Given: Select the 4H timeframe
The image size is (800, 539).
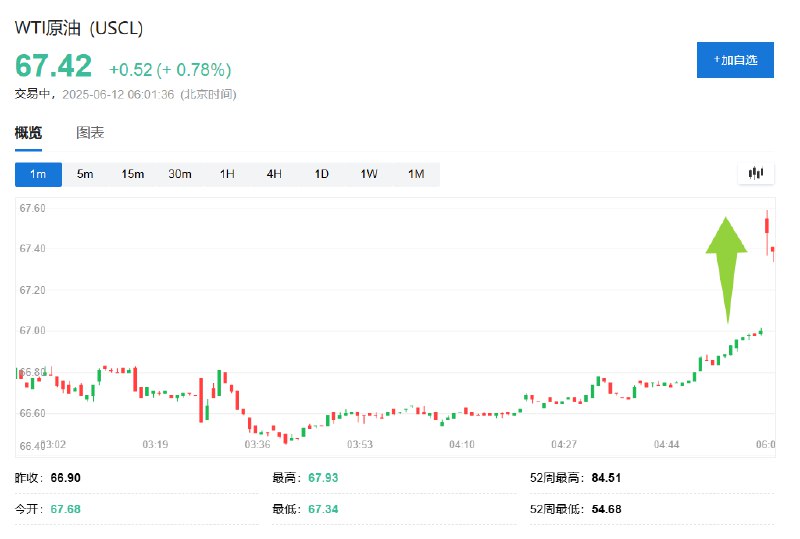Looking at the screenshot, I should point(274,175).
